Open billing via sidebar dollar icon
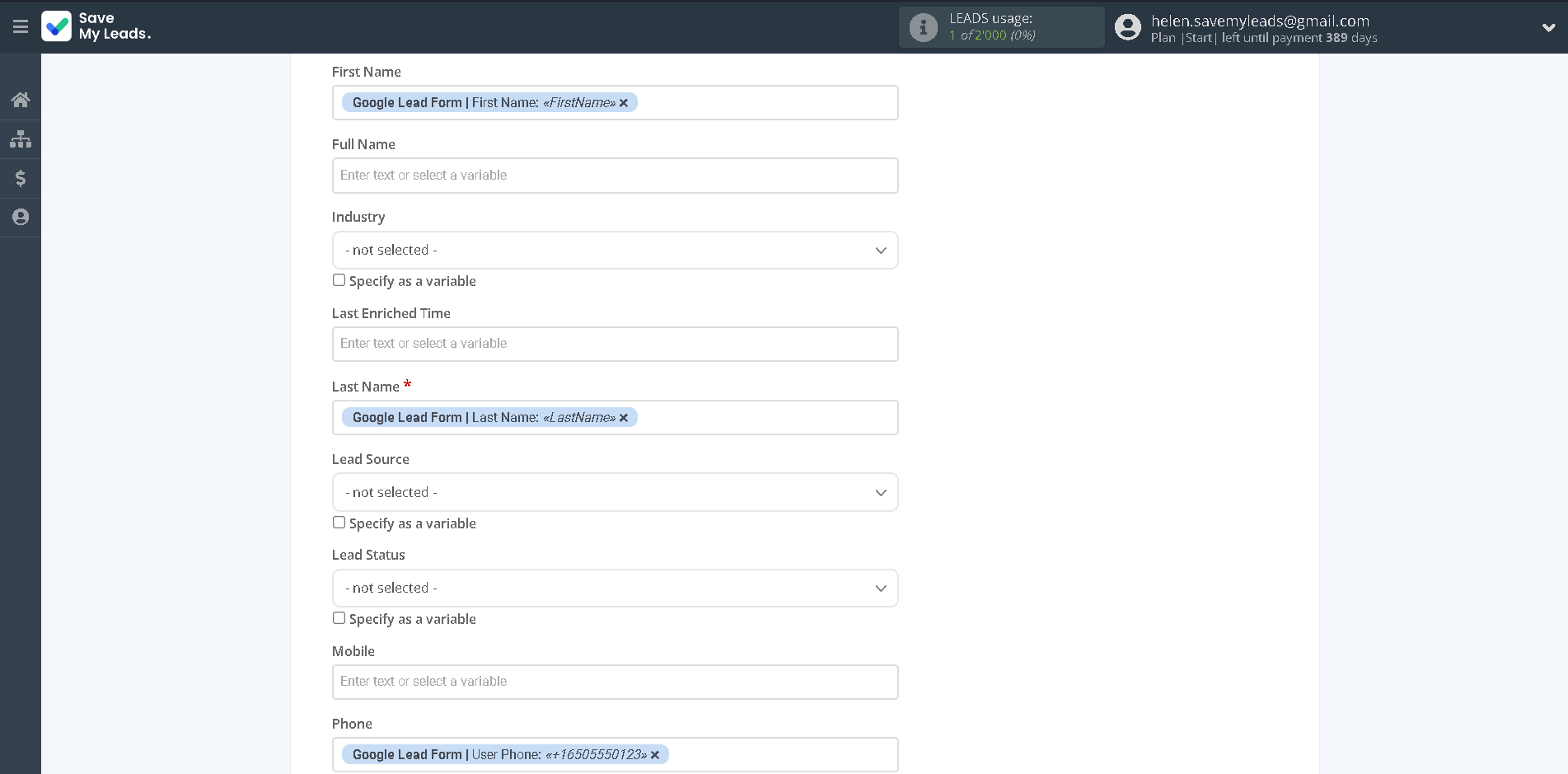The image size is (1568, 774). click(x=21, y=178)
